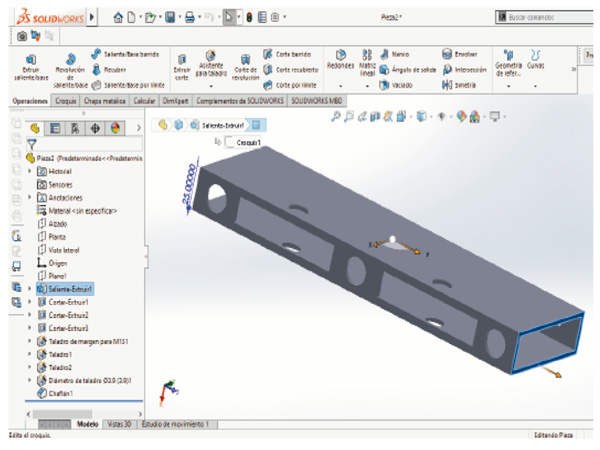Open a file with the Open icon

[x=150, y=17]
